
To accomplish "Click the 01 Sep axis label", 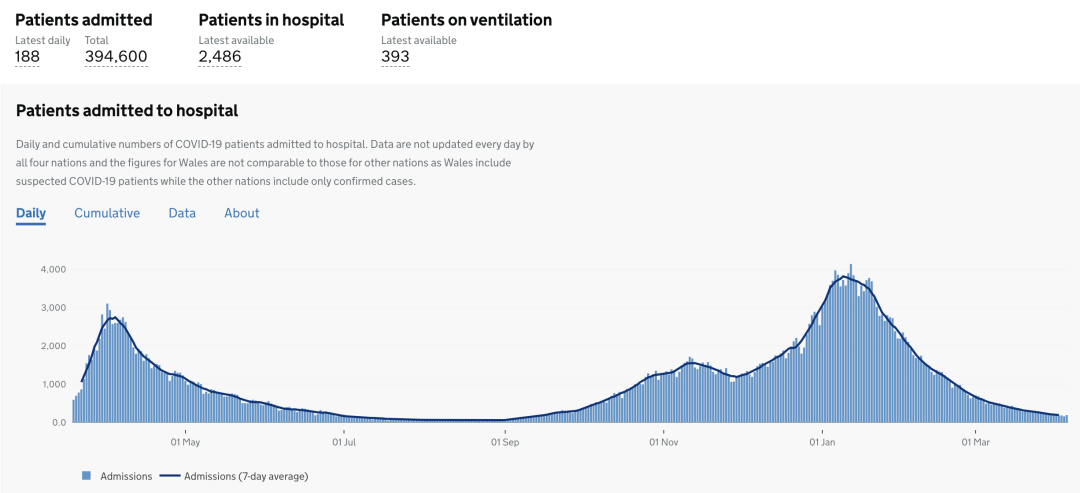I will (x=505, y=441).
